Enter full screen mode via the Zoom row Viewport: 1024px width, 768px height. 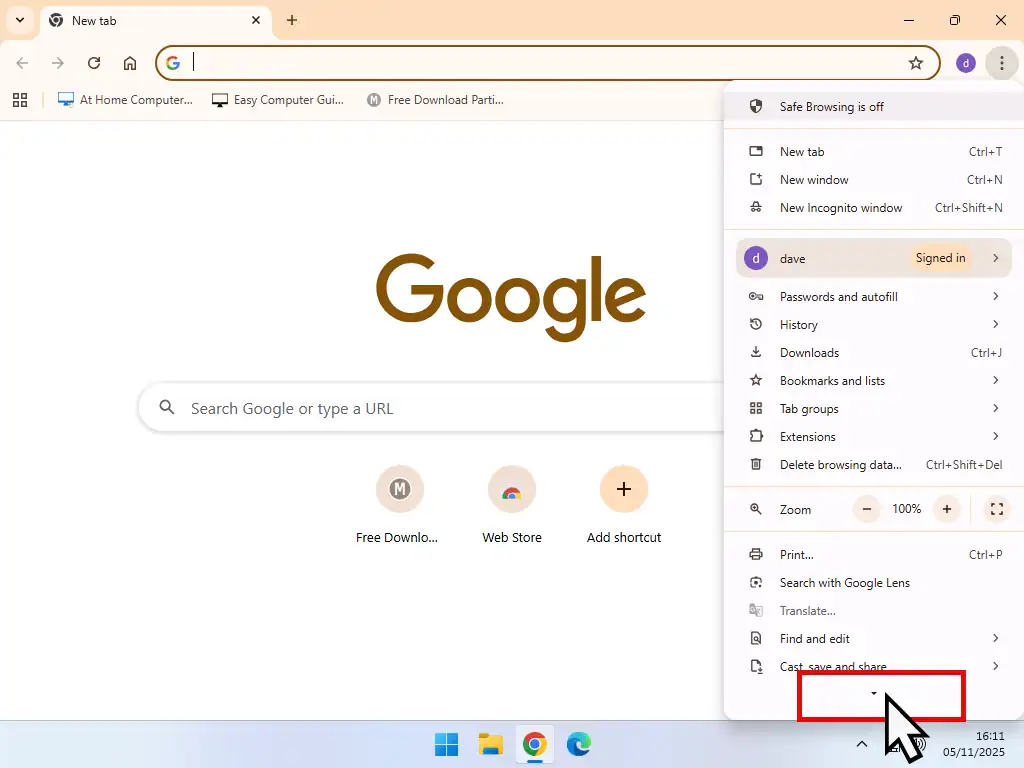(x=996, y=509)
